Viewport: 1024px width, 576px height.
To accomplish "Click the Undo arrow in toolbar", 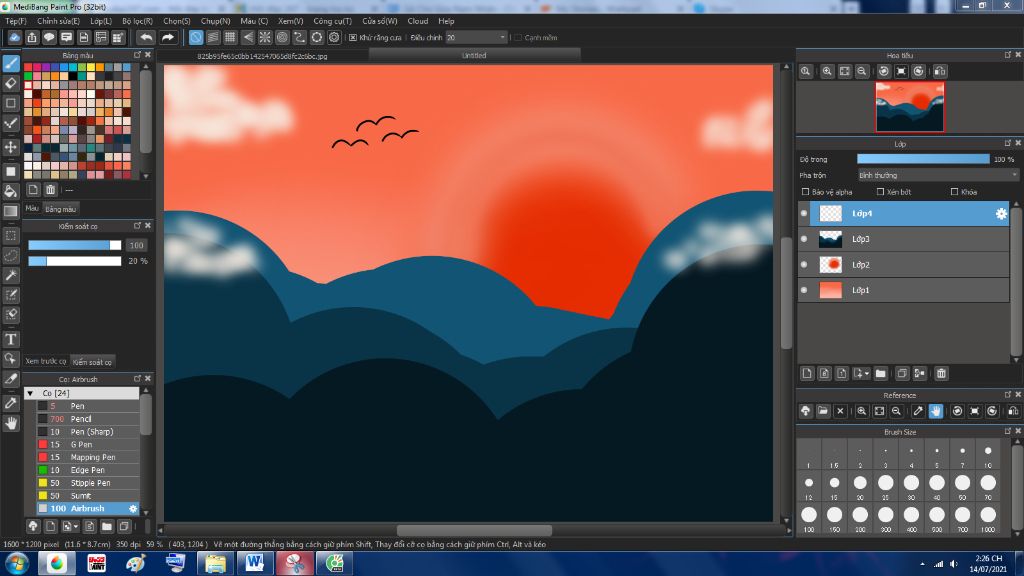I will pyautogui.click(x=146, y=37).
